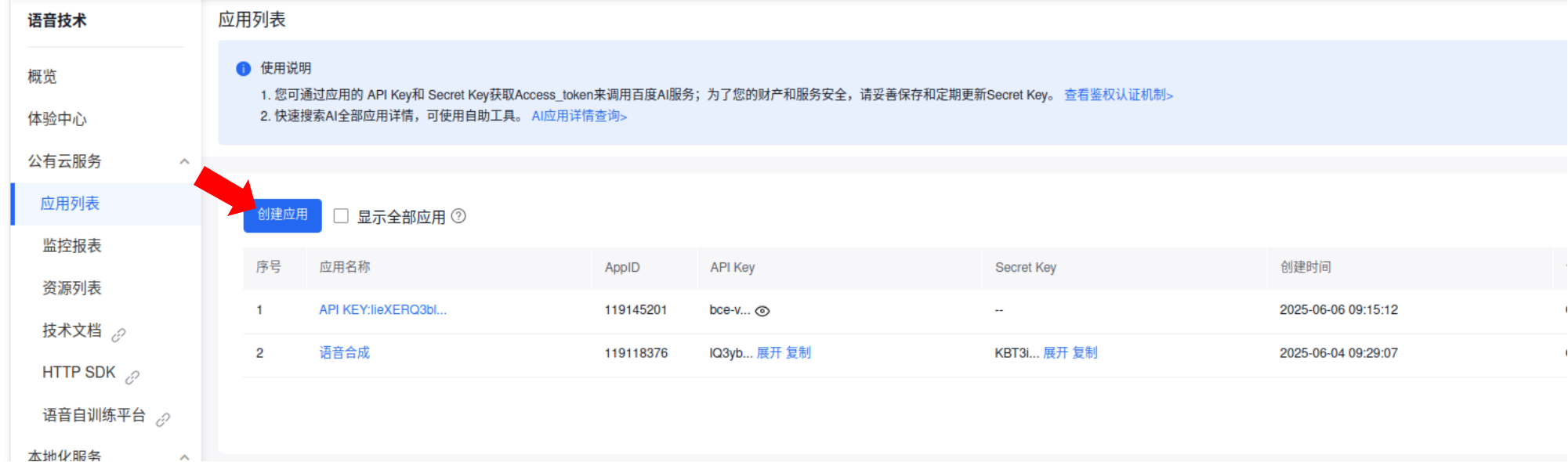Click the blue 创建应用 button

click(282, 215)
